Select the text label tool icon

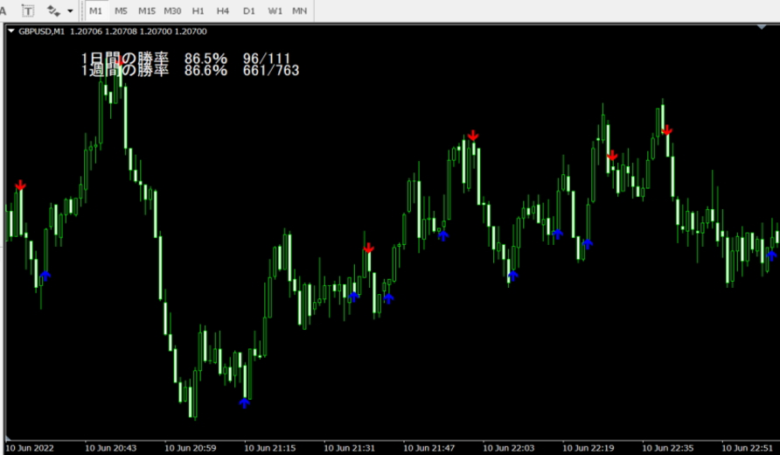pos(28,10)
